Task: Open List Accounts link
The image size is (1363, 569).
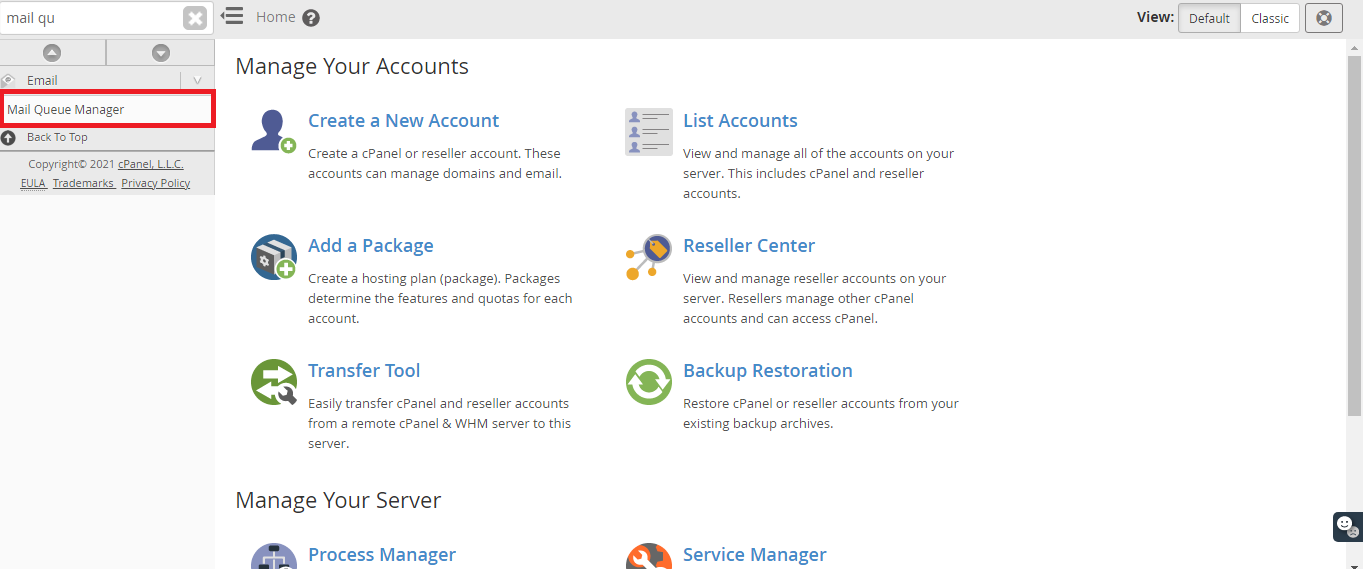Action: (740, 121)
